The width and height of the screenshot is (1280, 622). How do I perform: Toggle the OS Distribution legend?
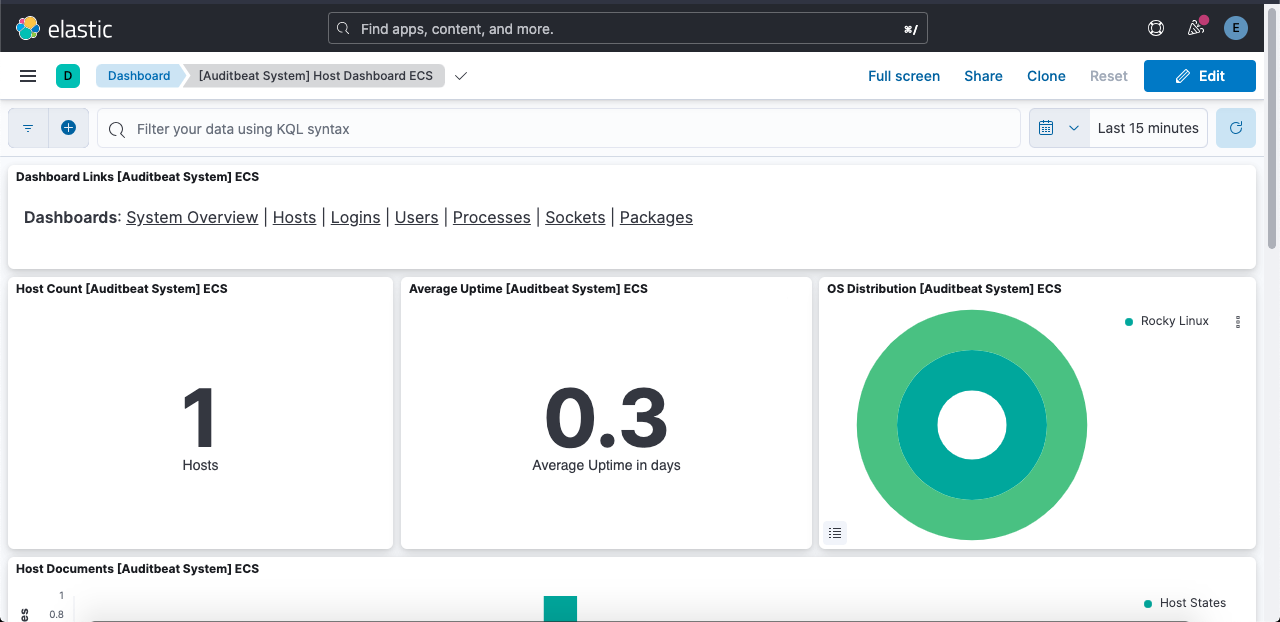[x=836, y=533]
